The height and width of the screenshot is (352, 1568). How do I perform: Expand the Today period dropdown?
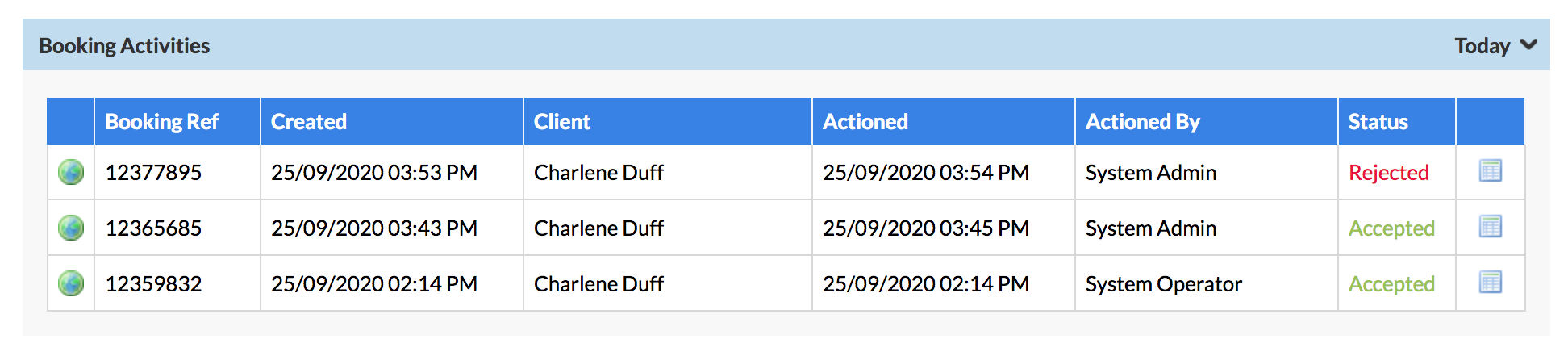(1495, 46)
